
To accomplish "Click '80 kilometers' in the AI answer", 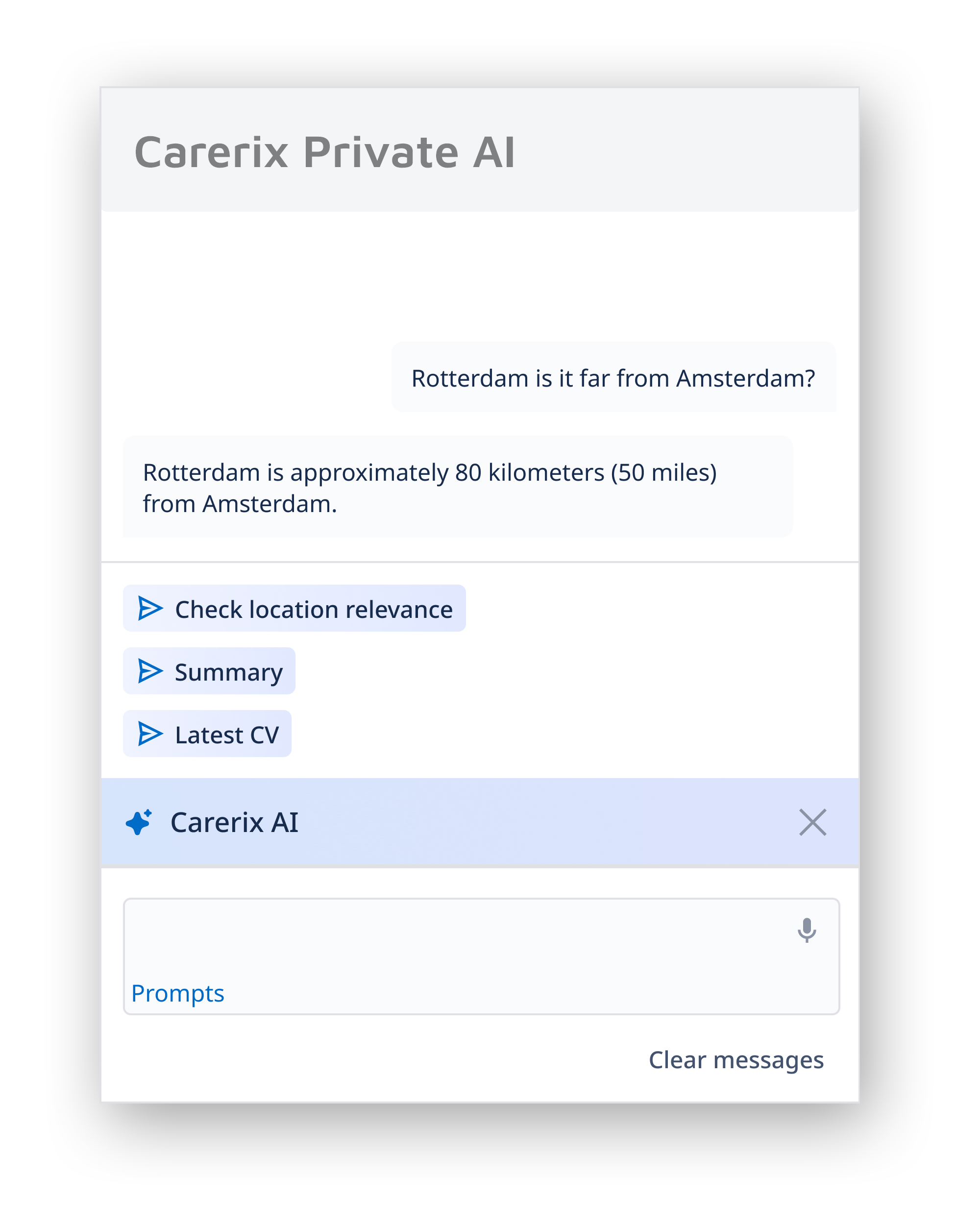I will click(x=530, y=473).
